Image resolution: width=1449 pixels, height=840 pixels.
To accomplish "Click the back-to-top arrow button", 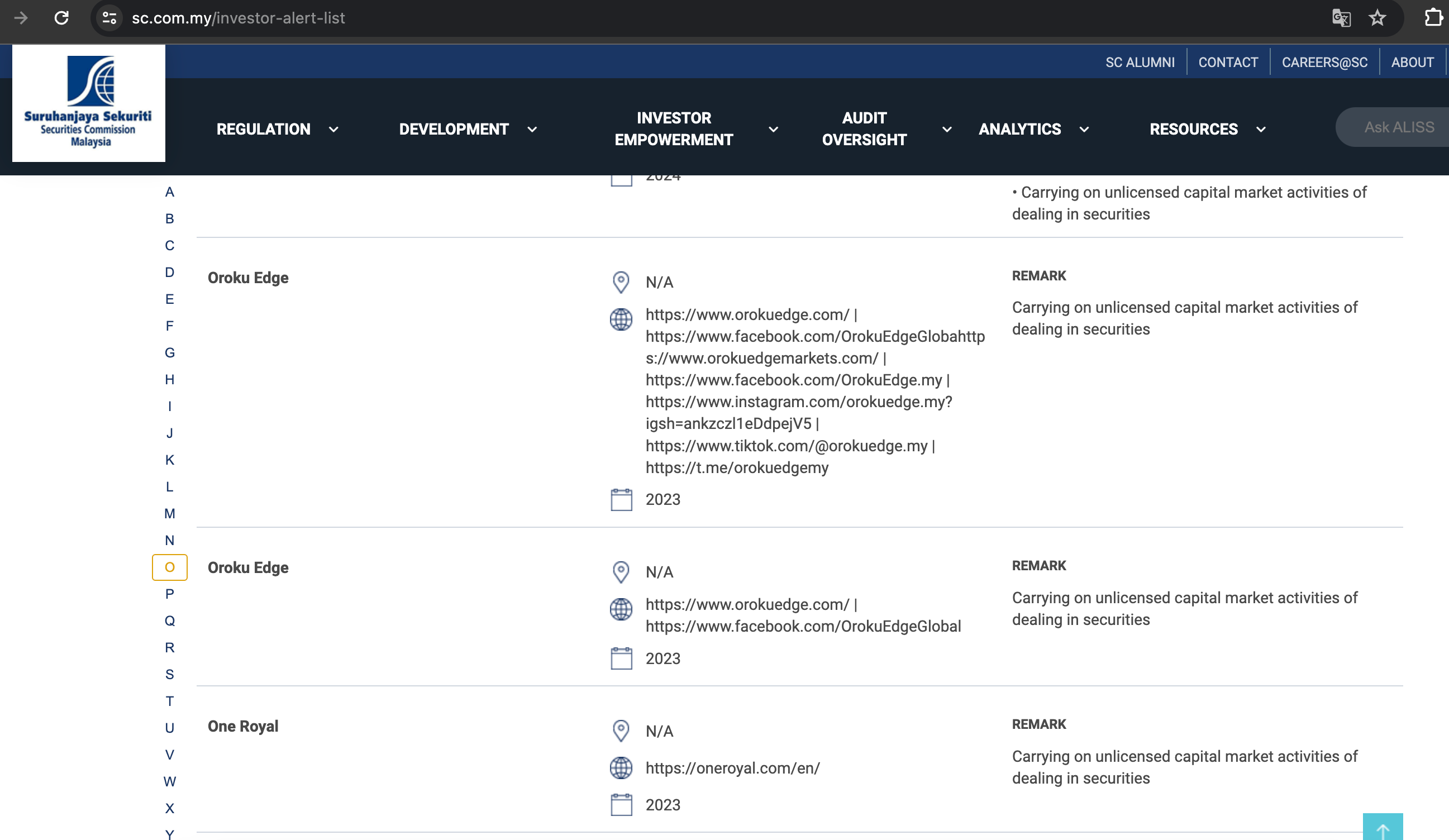I will coord(1382,828).
